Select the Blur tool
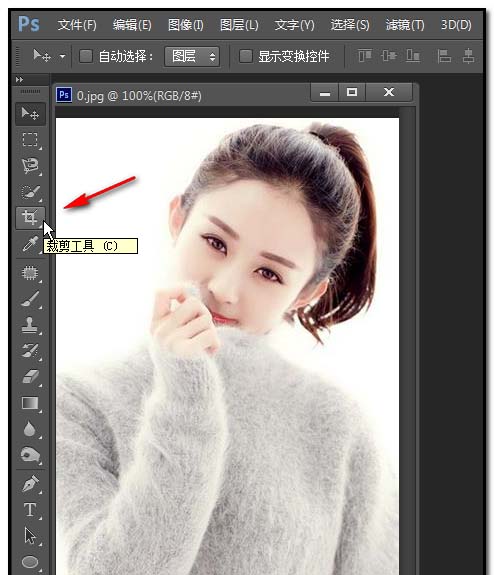Image resolution: width=494 pixels, height=575 pixels. [x=30, y=429]
